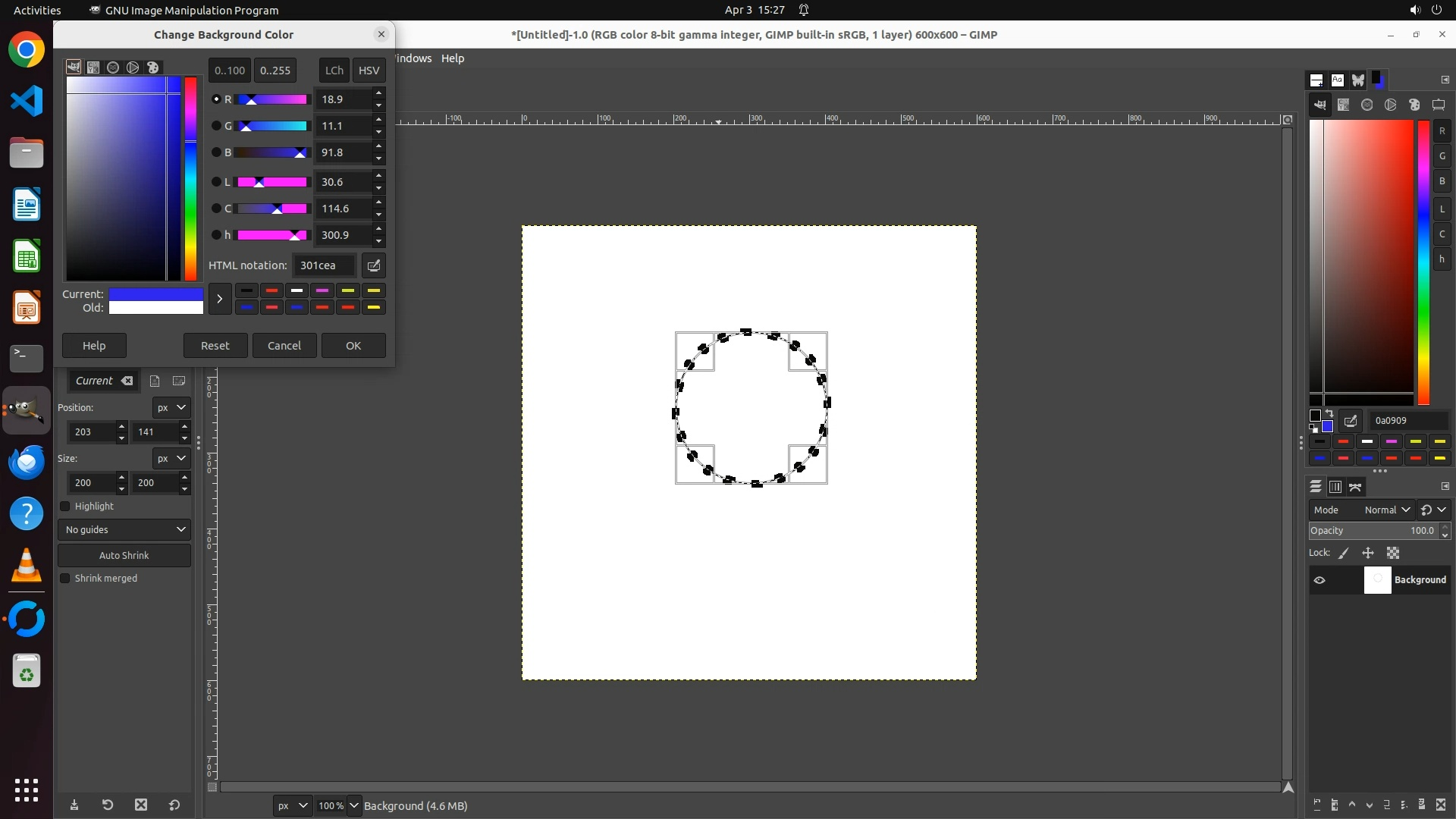Expand the layer Mode dropdown
The width and height of the screenshot is (1456, 819).
tap(1386, 510)
